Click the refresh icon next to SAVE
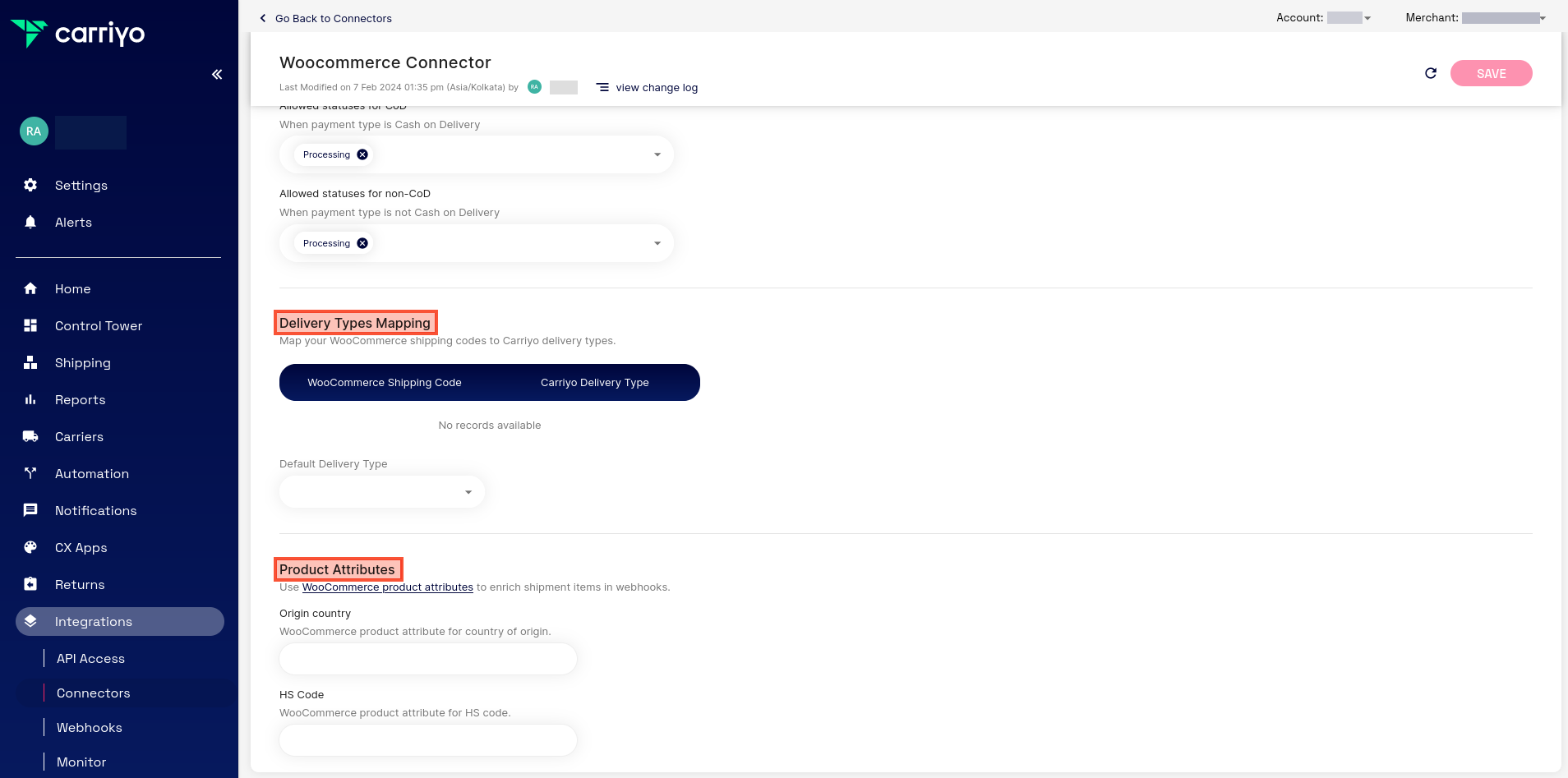The image size is (1568, 778). (1431, 73)
